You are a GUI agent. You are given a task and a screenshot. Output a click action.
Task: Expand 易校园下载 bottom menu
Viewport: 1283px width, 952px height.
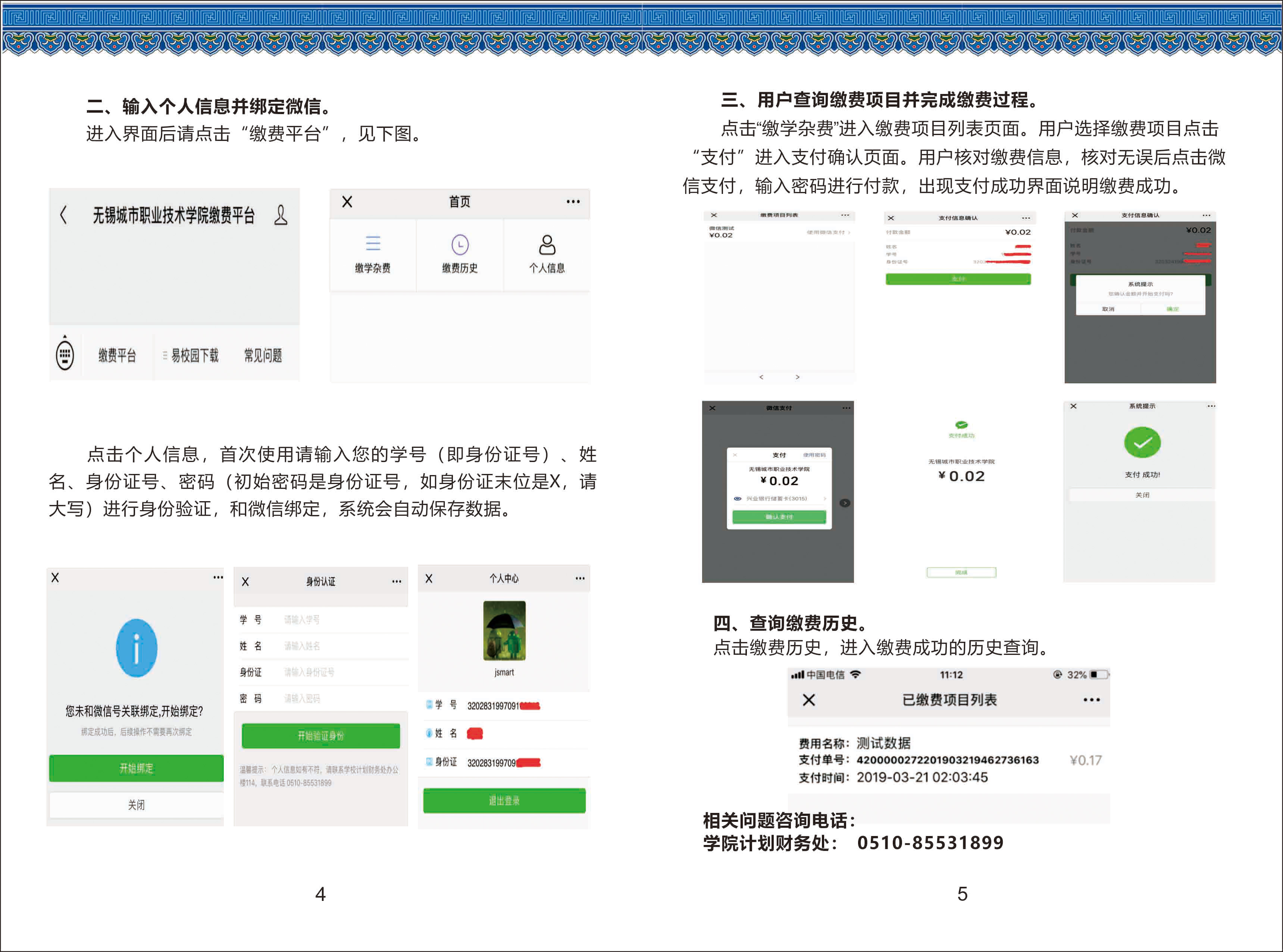[x=191, y=356]
